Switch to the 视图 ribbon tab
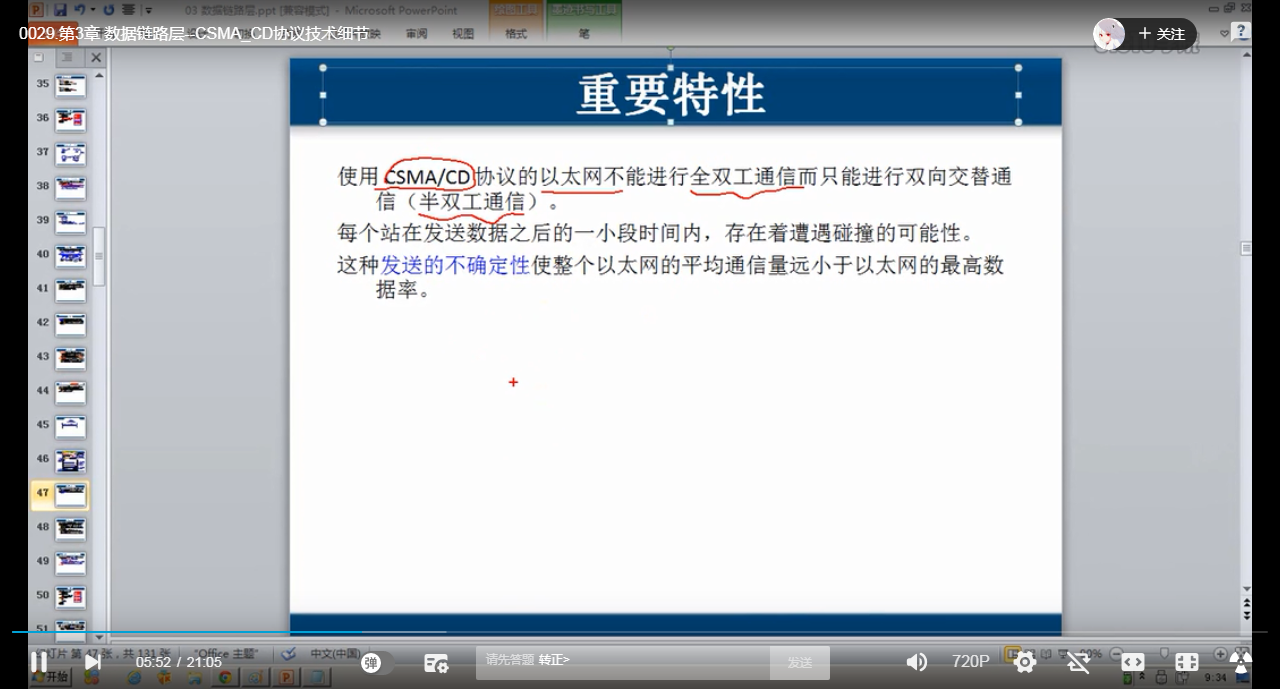The width and height of the screenshot is (1280, 689). 463,33
